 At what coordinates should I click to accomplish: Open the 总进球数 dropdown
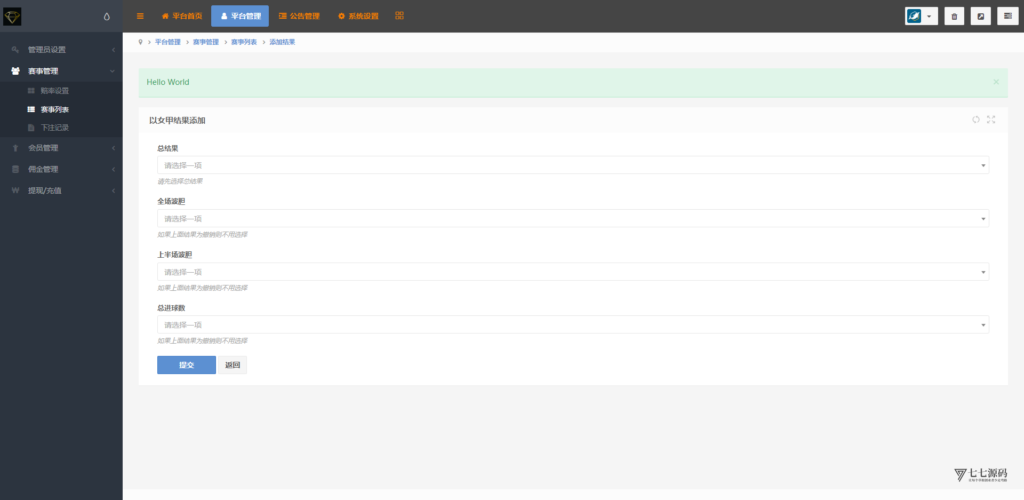[x=573, y=325]
